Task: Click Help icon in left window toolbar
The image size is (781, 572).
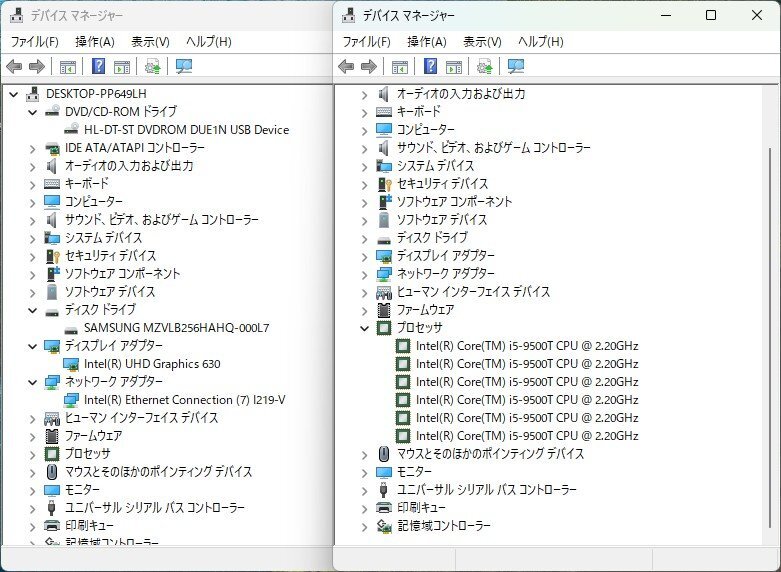Action: coord(99,66)
